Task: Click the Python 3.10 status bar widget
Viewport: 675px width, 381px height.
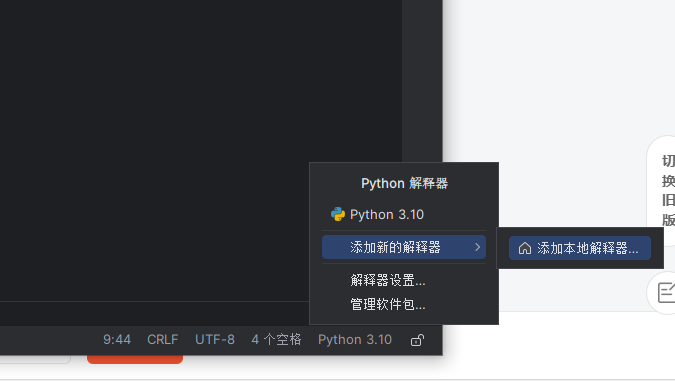Action: [x=355, y=340]
